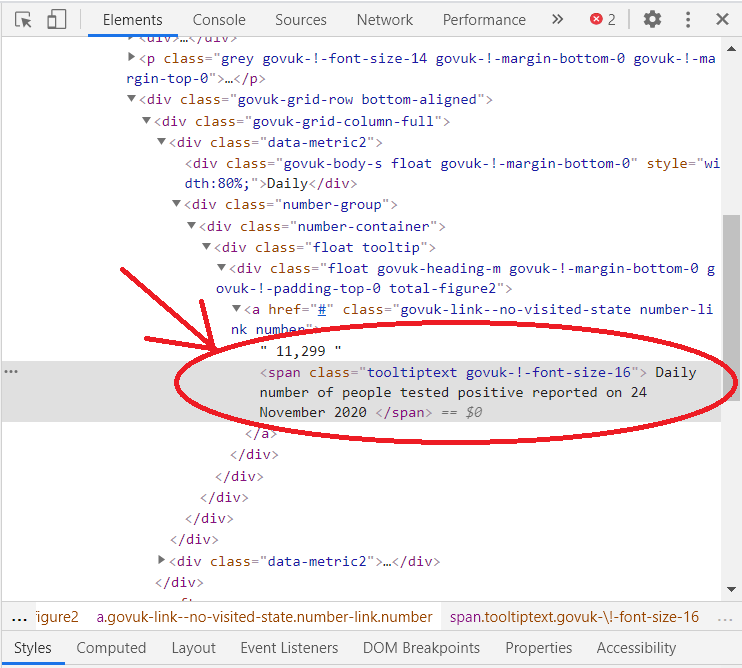The width and height of the screenshot is (742, 668).
Task: Click the scrollbar down arrow
Action: coord(732,589)
